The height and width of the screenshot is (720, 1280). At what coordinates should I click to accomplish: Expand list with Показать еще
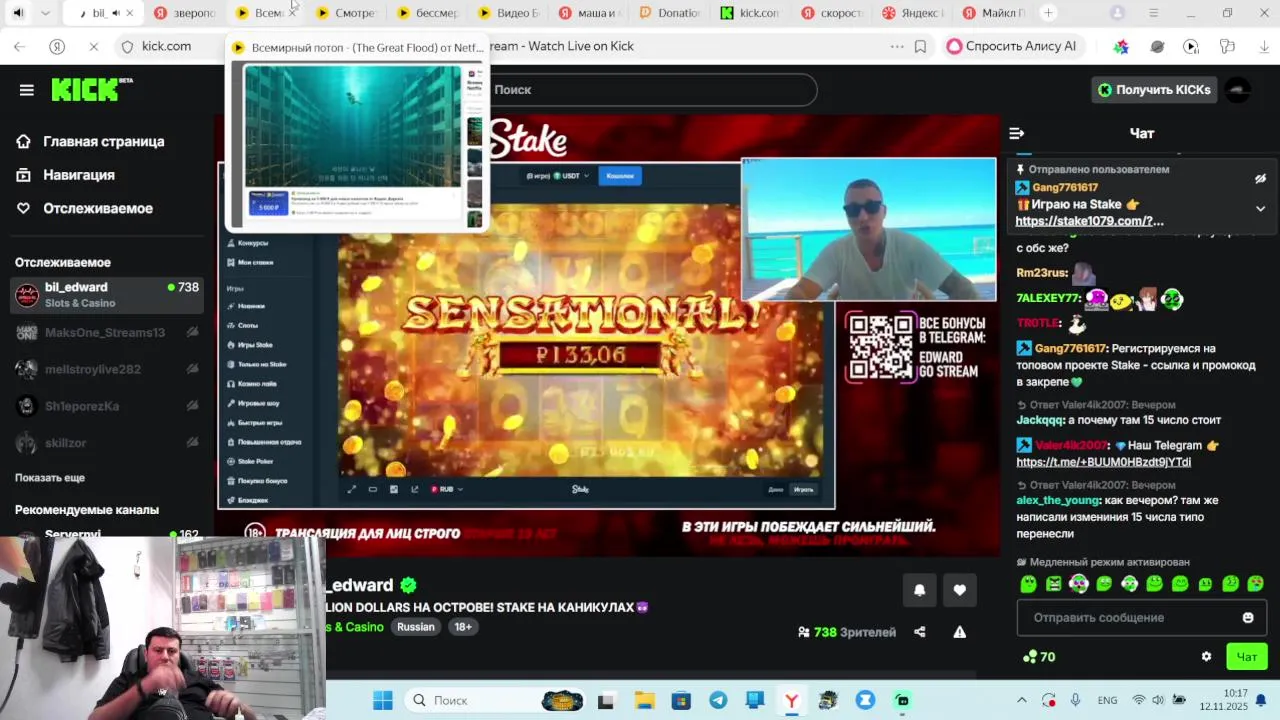click(50, 478)
